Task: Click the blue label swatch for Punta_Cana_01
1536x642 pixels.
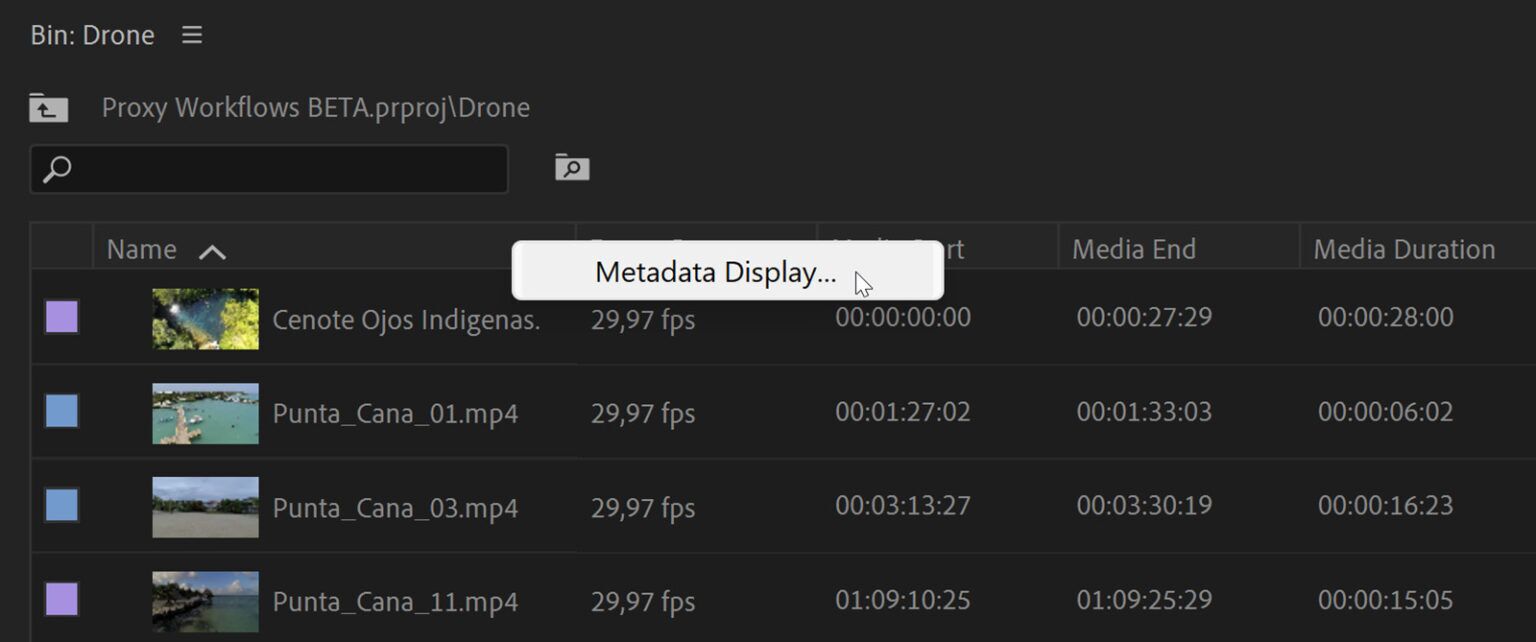Action: tap(61, 412)
